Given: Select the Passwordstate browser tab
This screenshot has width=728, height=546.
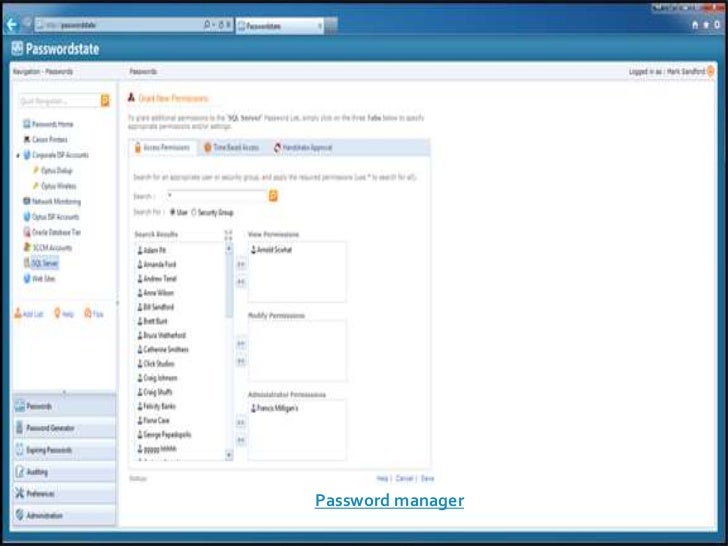Looking at the screenshot, I should [280, 26].
